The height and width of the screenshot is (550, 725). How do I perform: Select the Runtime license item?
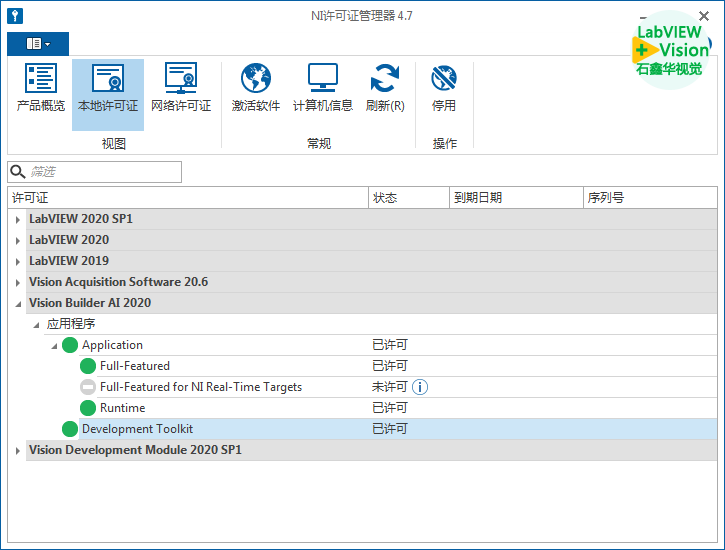point(122,408)
